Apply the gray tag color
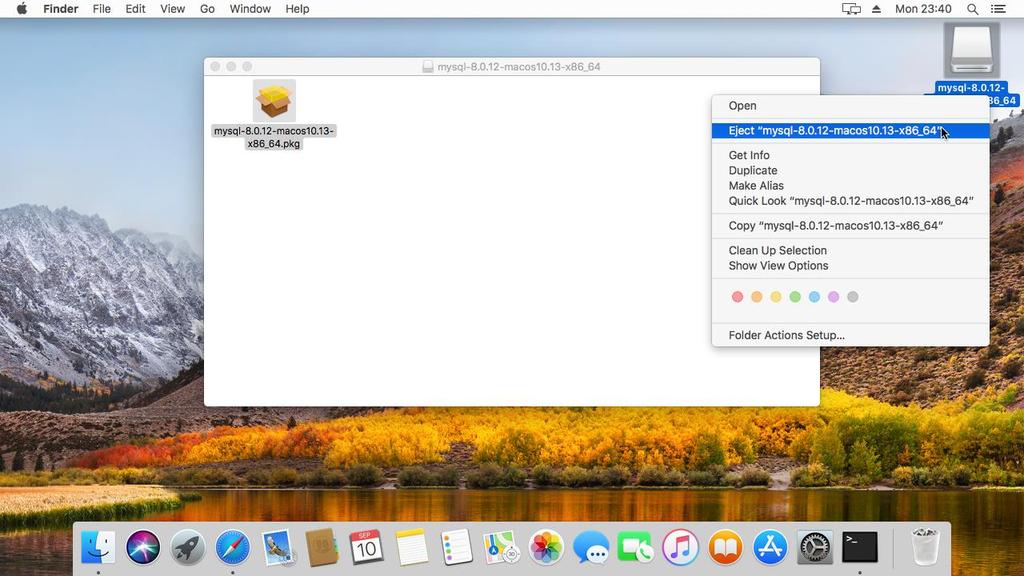The width and height of the screenshot is (1024, 576). pos(853,297)
